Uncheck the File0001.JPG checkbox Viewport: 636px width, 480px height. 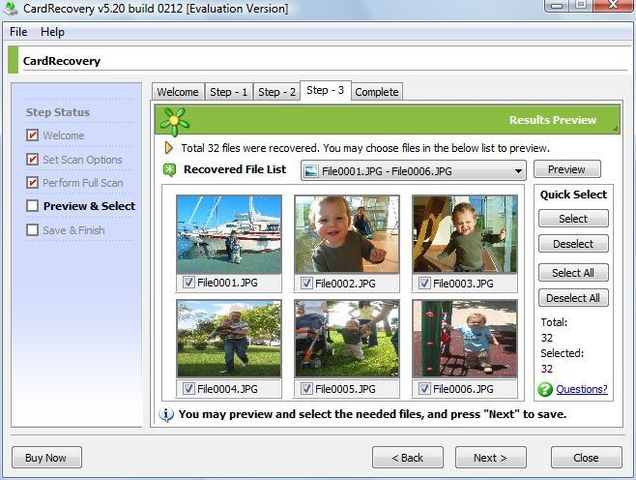(x=189, y=282)
